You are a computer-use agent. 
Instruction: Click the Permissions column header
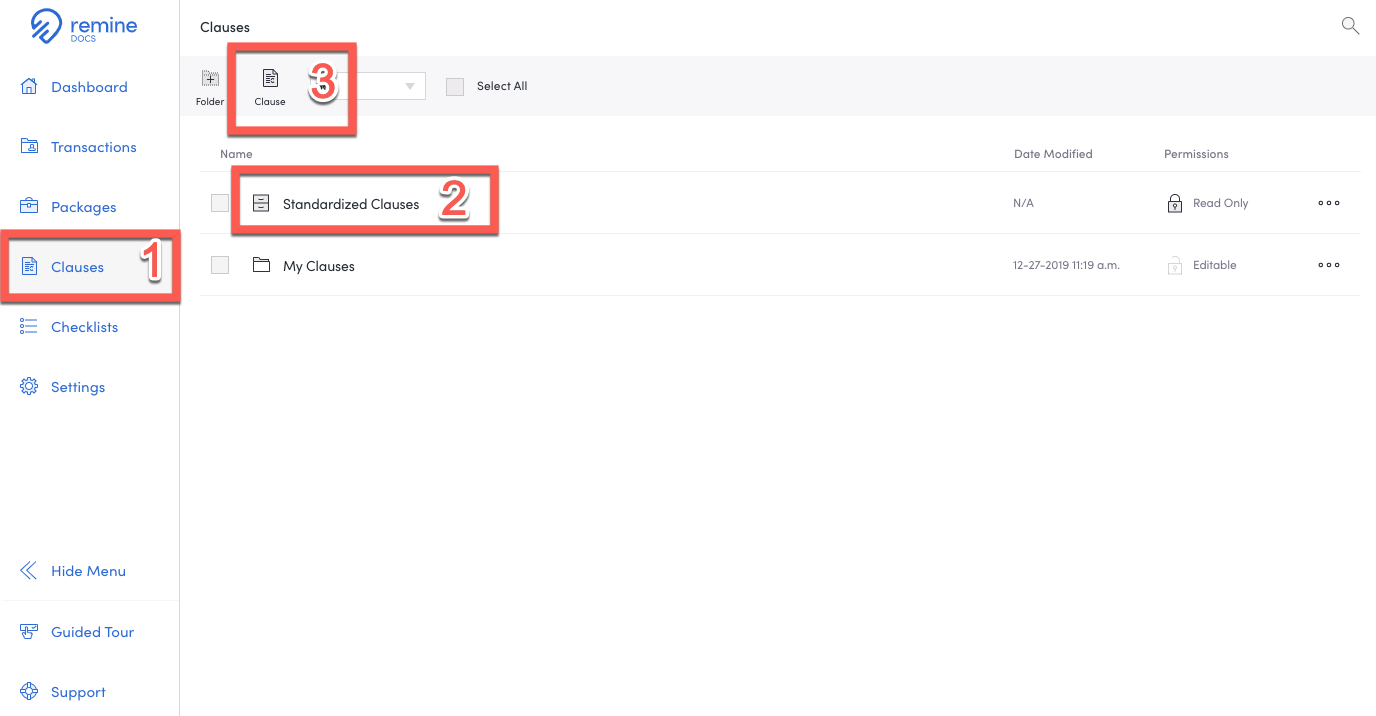1196,154
